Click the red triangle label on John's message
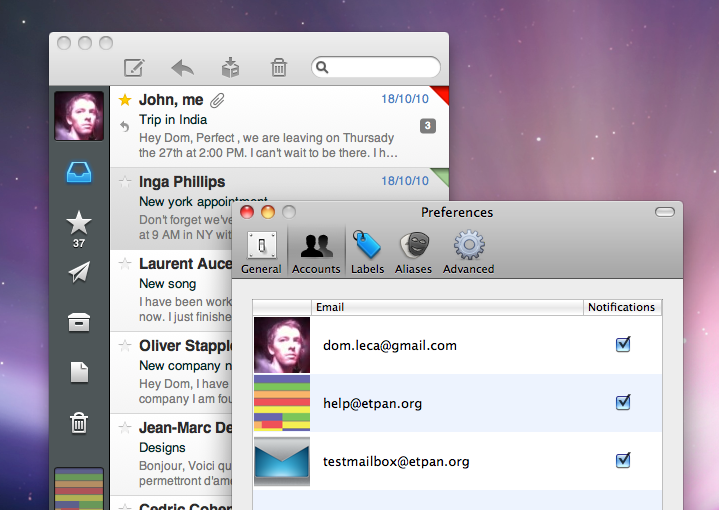 coord(441,94)
